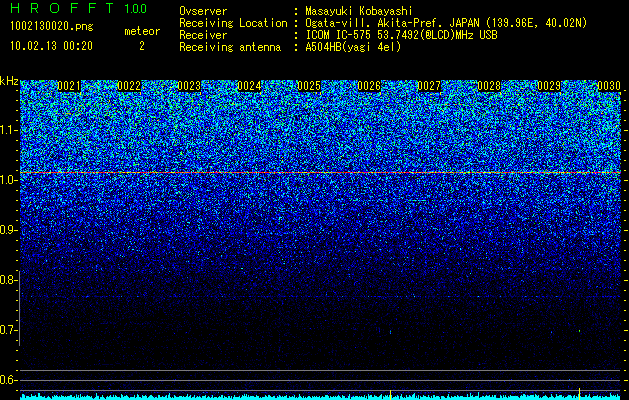Click time marker 0024

click(x=249, y=86)
